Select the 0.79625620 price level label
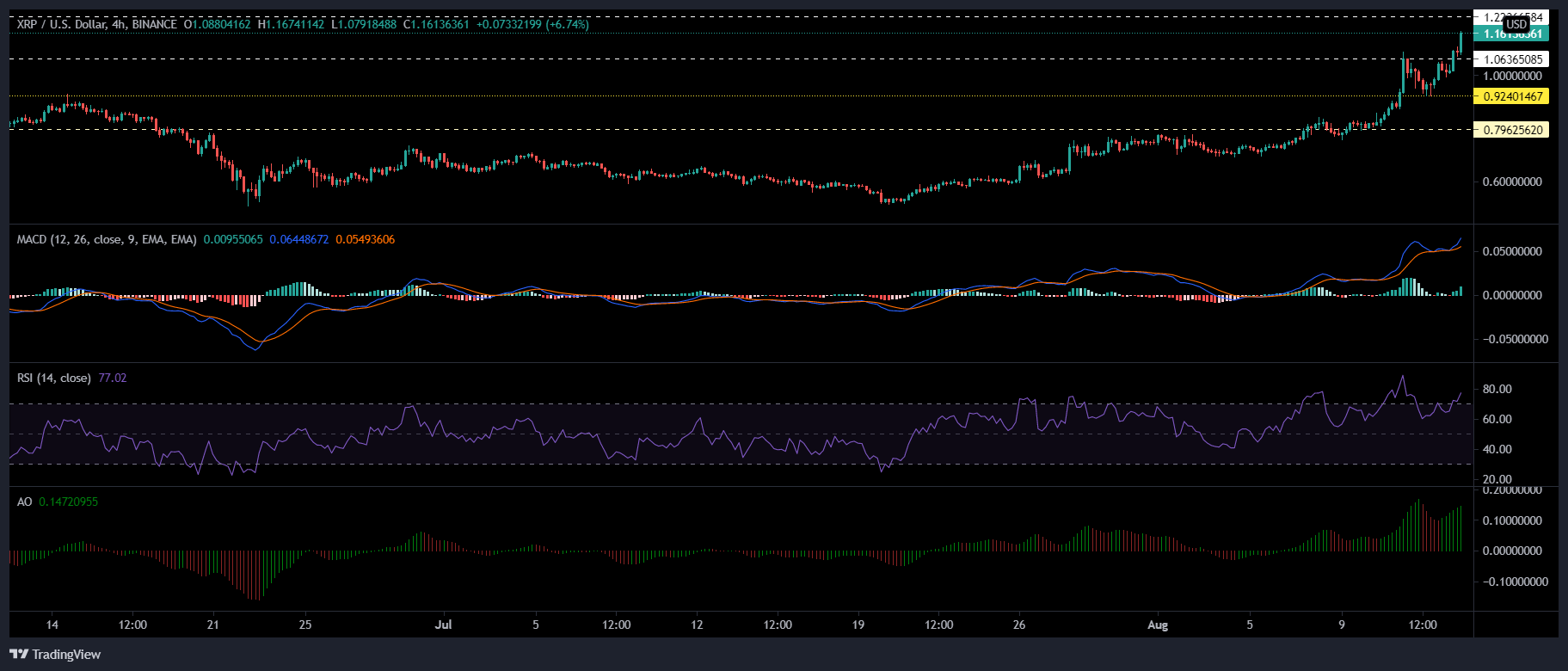 [x=1511, y=130]
